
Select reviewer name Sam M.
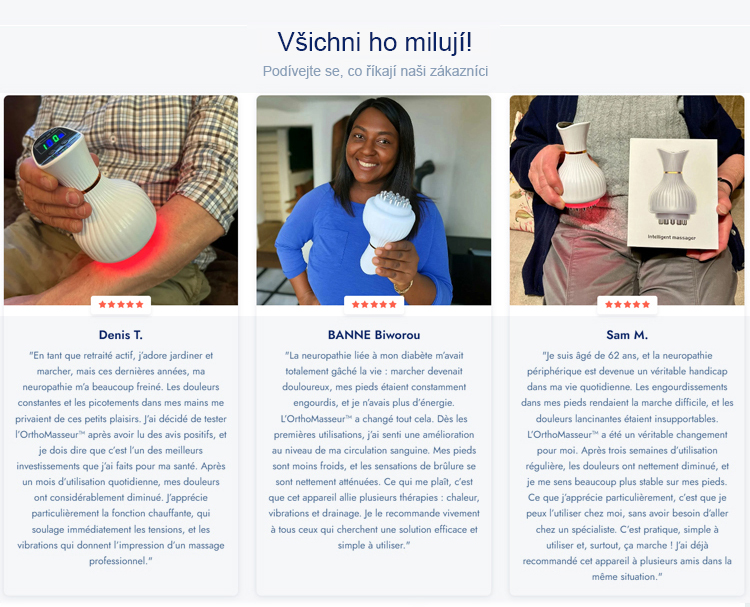[627, 335]
